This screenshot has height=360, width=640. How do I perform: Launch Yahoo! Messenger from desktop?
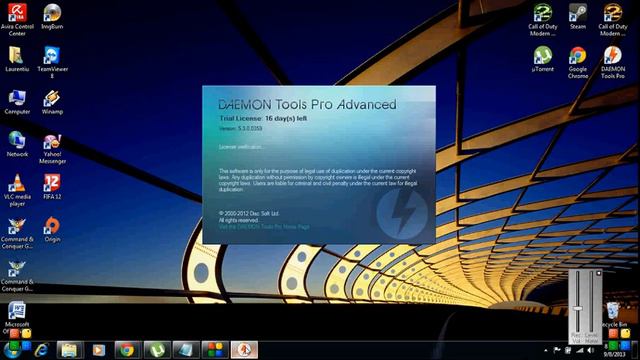point(52,149)
